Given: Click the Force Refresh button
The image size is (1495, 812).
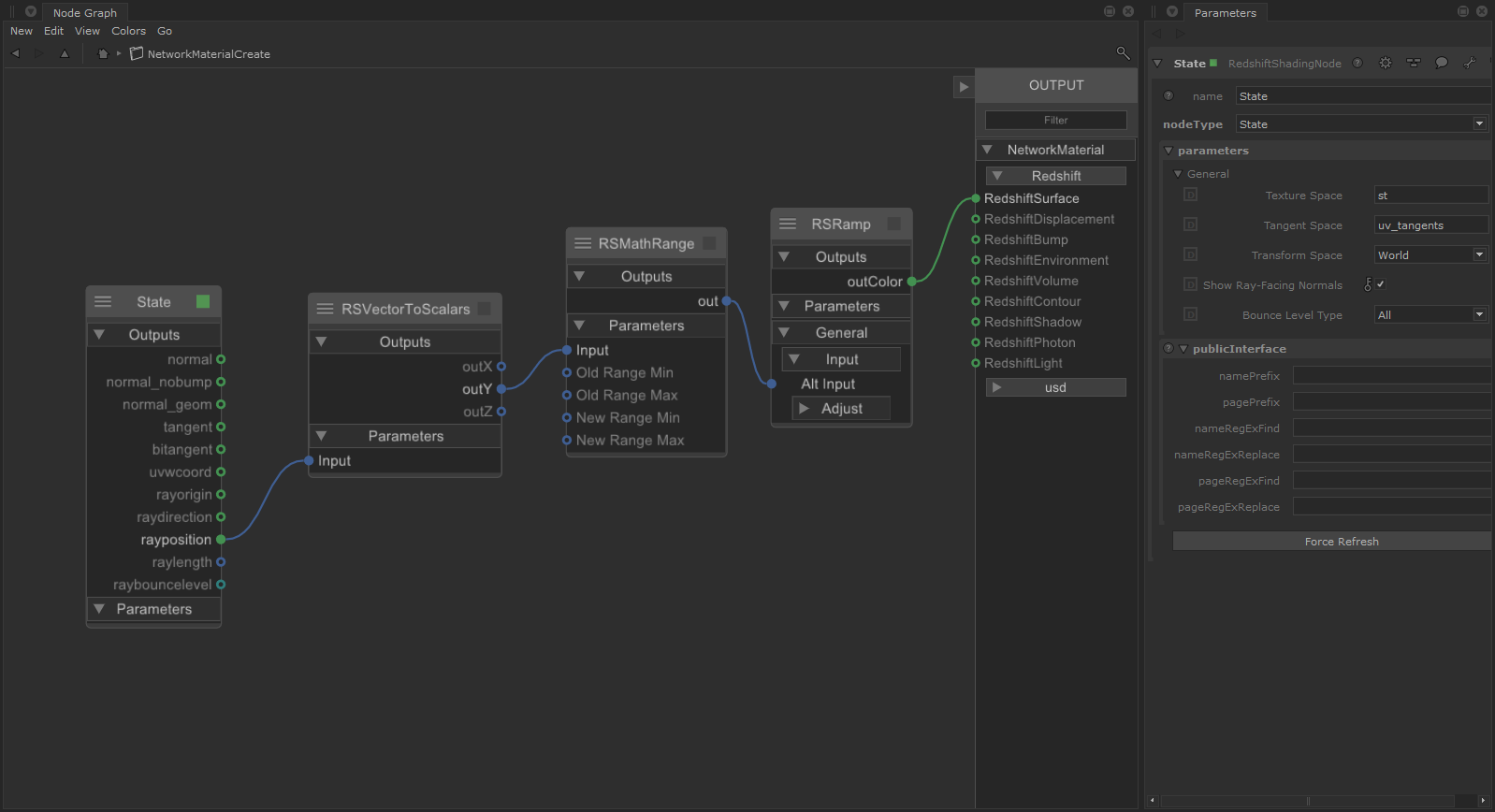Looking at the screenshot, I should [x=1341, y=542].
